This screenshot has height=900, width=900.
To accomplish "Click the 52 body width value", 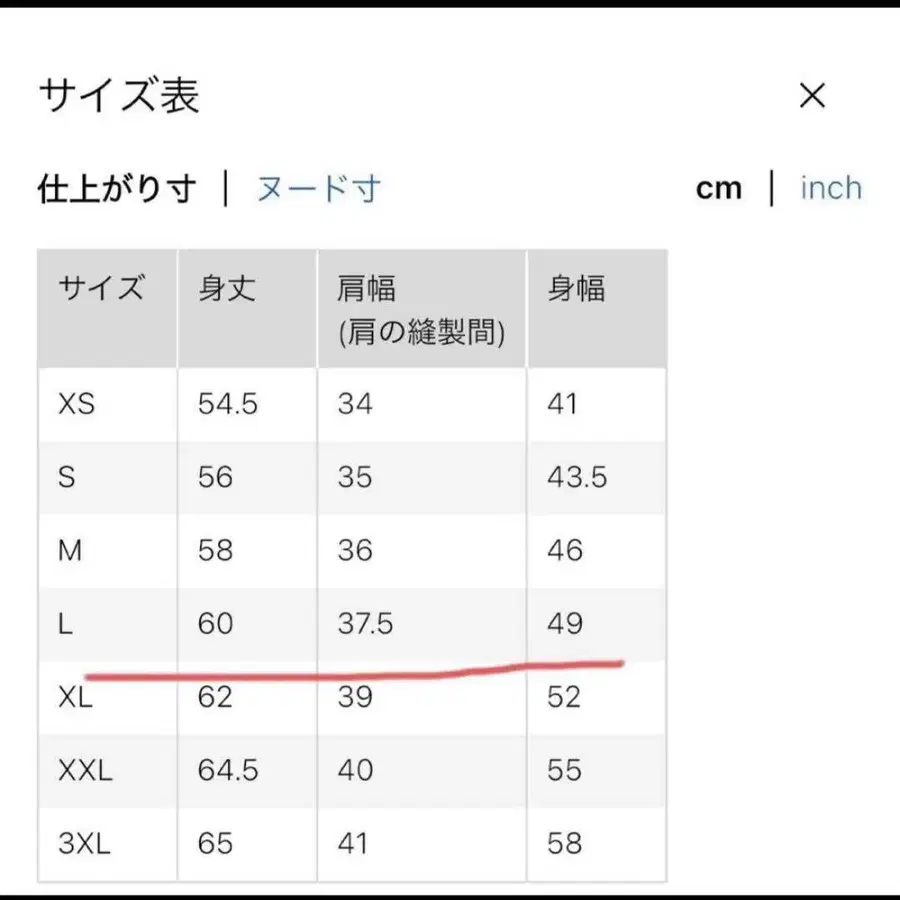I will click(564, 697).
